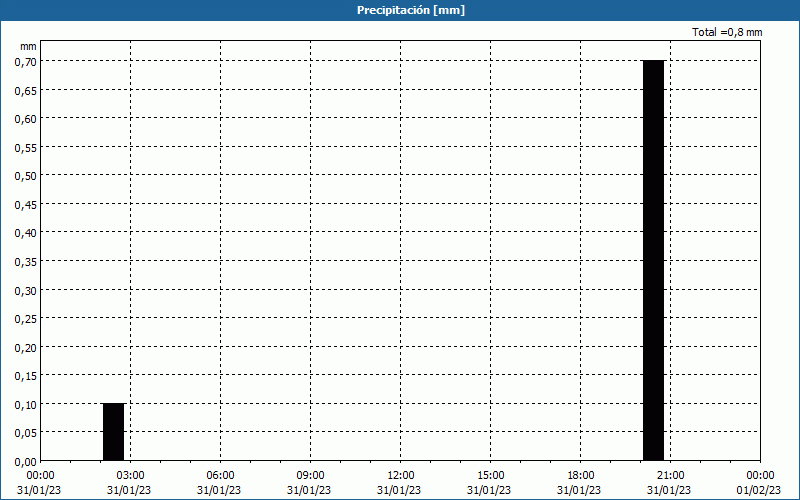Viewport: 800px width, 500px height.
Task: Click the 03:00 31/01/23 time label
Action: (x=129, y=483)
